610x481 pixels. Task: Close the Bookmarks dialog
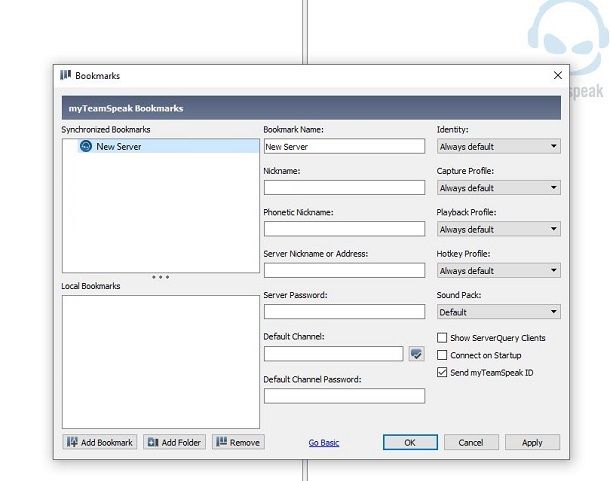(557, 75)
